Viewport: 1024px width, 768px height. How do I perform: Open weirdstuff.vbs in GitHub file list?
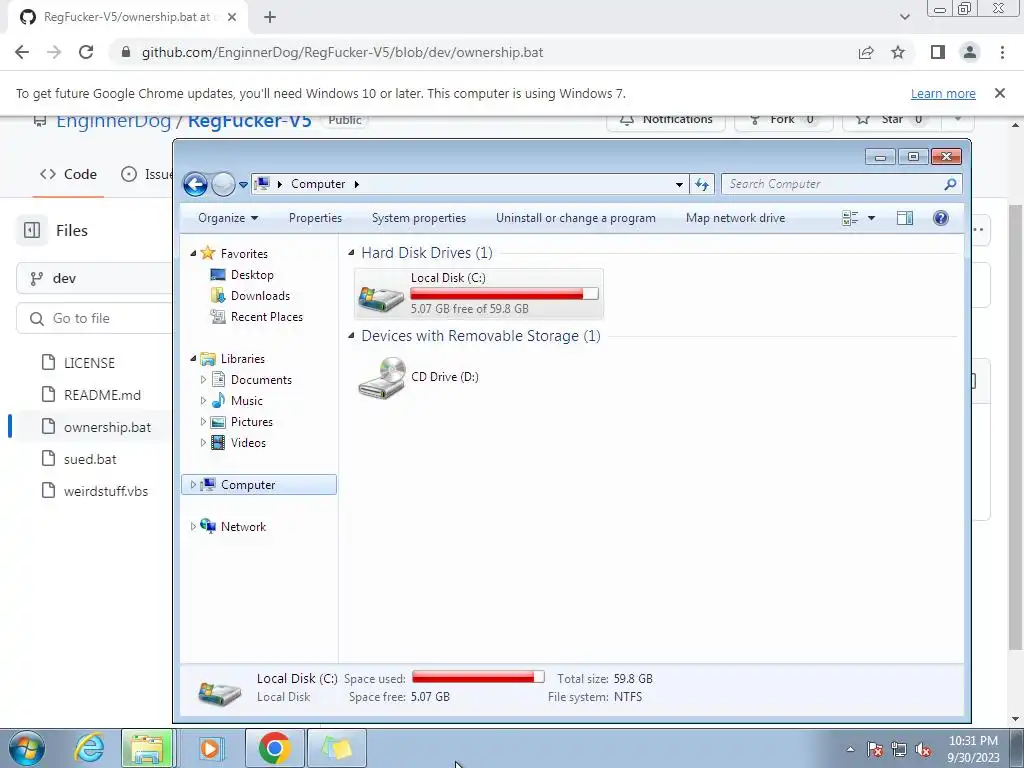(106, 490)
